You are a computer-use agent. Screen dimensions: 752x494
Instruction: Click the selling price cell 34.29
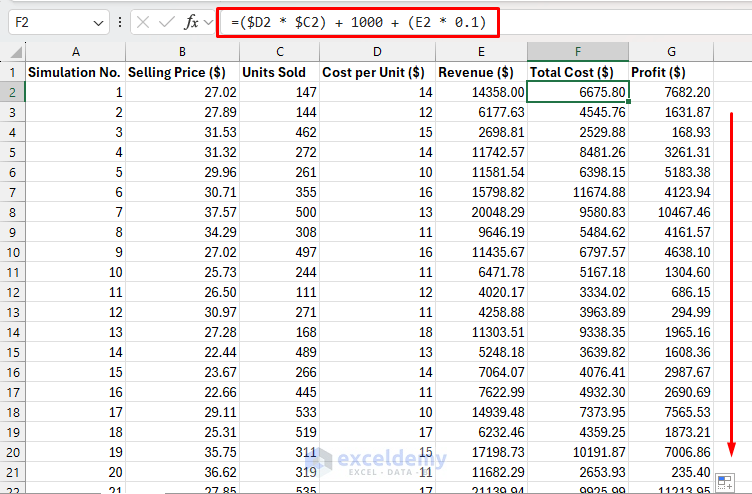click(x=182, y=232)
